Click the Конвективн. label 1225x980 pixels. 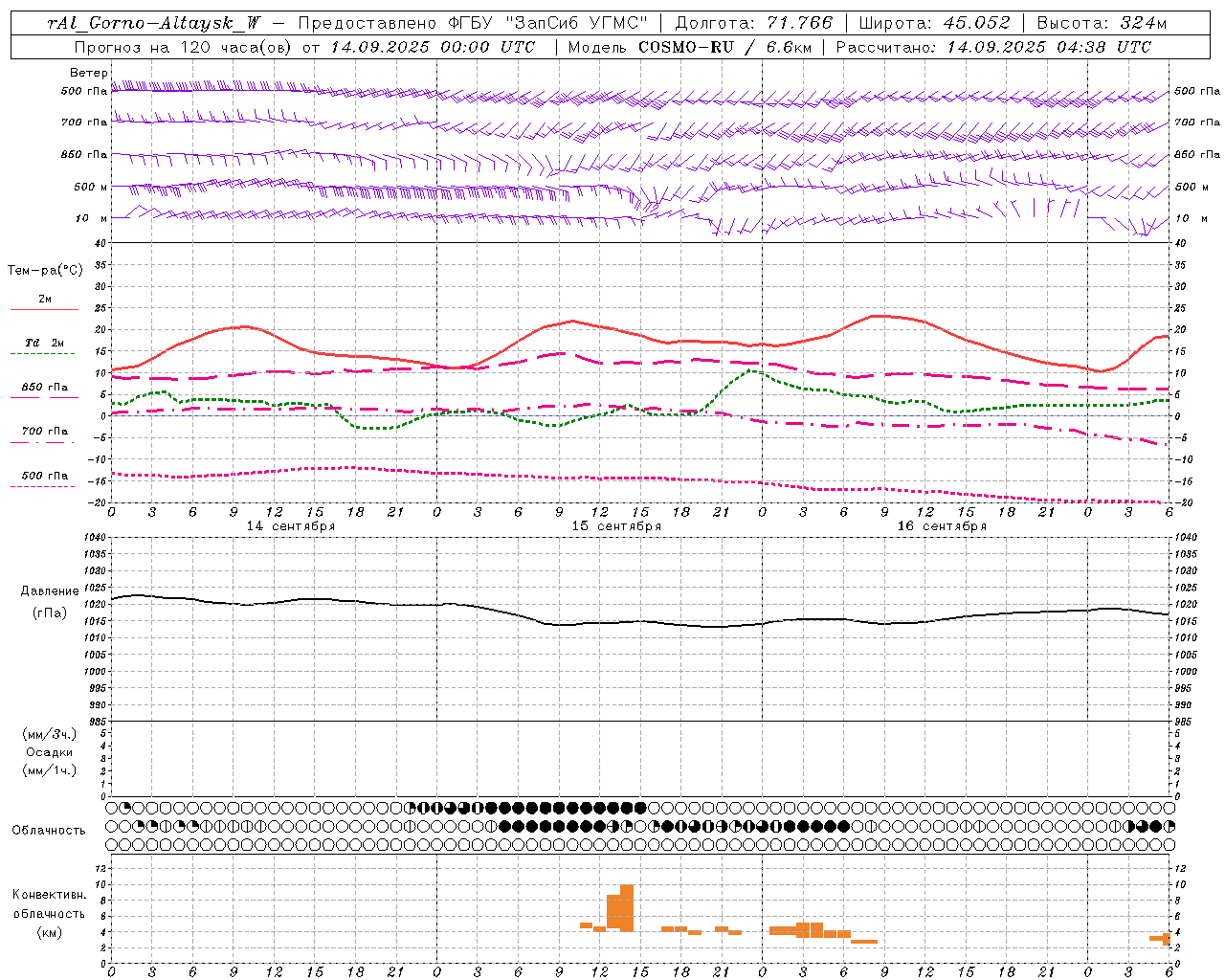click(50, 895)
